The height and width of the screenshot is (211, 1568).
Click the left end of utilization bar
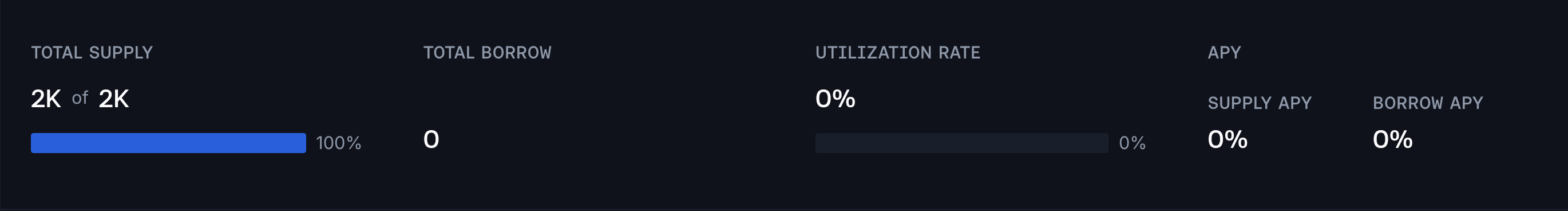pos(819,143)
